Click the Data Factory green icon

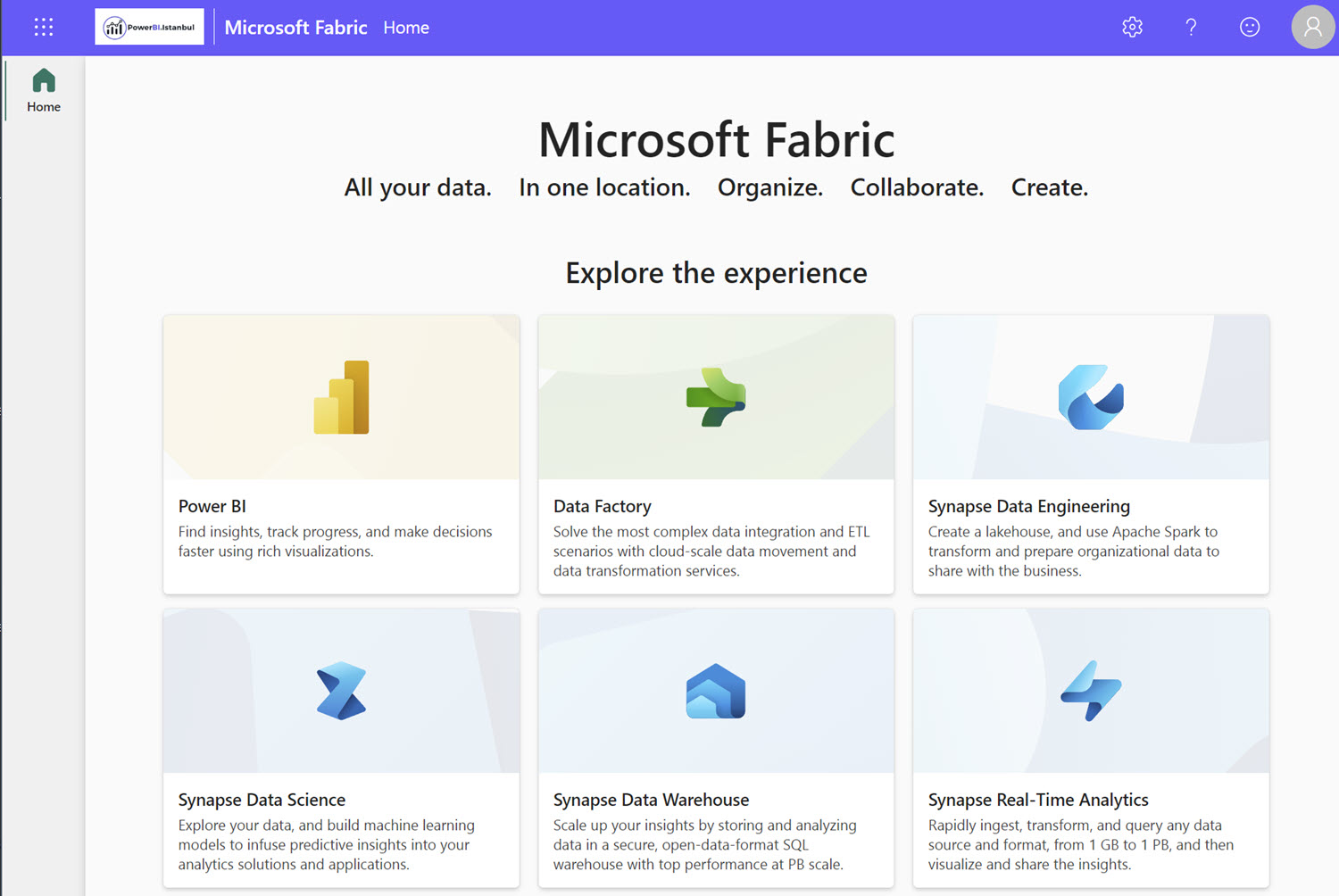pyautogui.click(x=716, y=396)
